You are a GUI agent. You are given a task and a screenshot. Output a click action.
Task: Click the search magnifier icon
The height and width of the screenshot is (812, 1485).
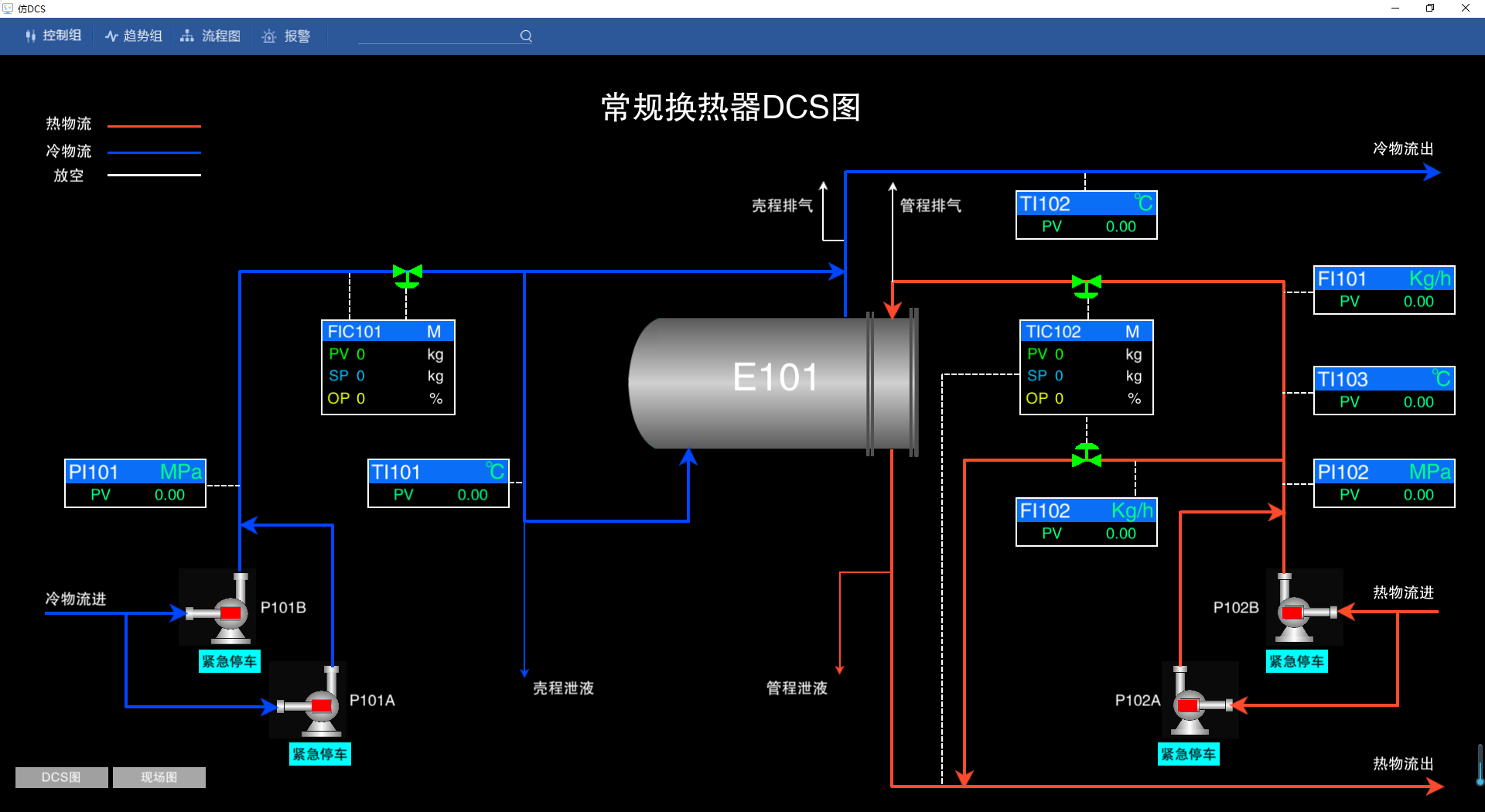[x=526, y=36]
